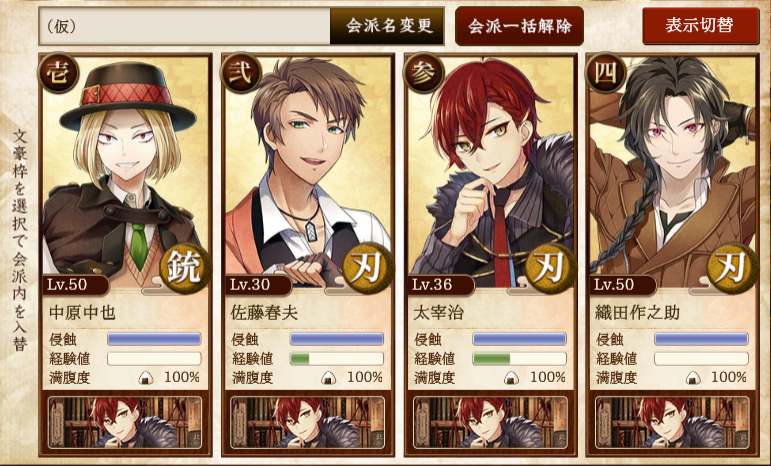Select the 壱 slot number badge
This screenshot has width=771, height=466.
[59, 73]
